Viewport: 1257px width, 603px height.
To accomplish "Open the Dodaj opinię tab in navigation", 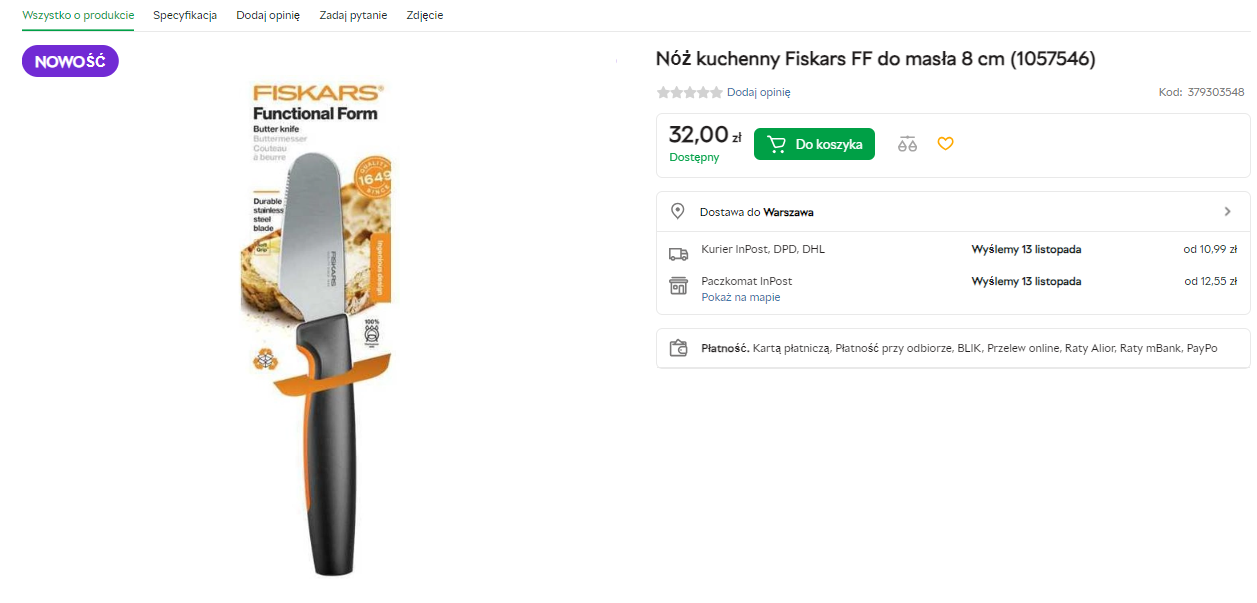I will pos(268,16).
